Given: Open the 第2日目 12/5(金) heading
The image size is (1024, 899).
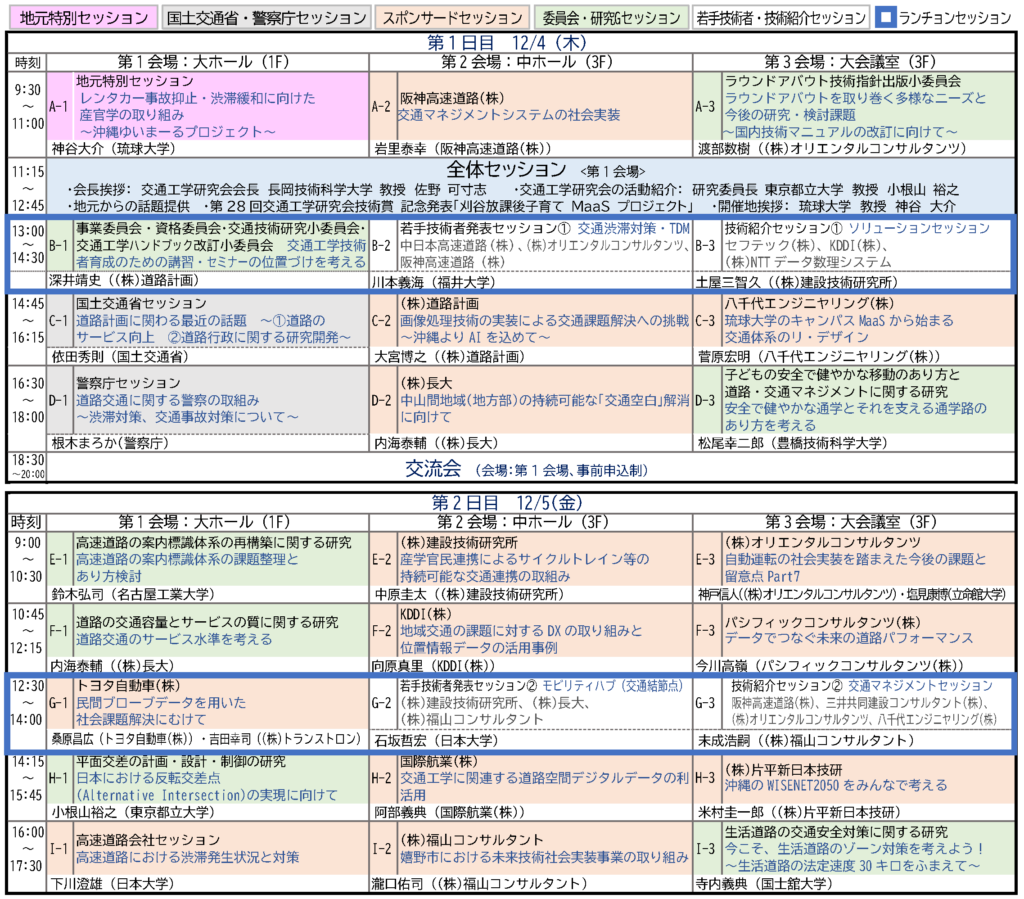Looking at the screenshot, I should (512, 502).
